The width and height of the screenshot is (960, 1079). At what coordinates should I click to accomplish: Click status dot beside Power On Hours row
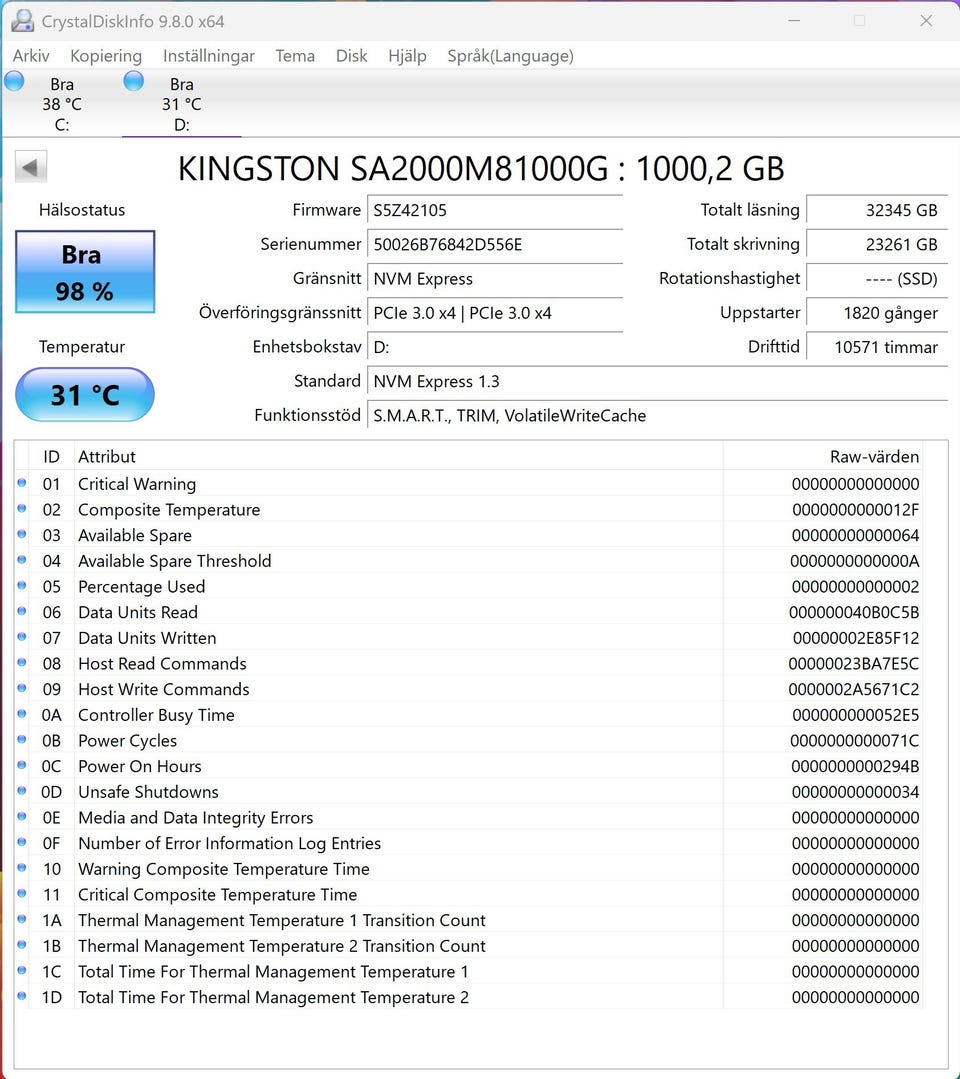coord(22,766)
